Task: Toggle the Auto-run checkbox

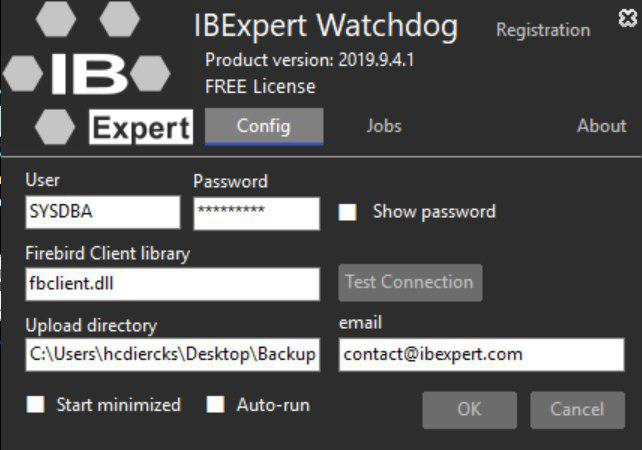Action: [215, 405]
